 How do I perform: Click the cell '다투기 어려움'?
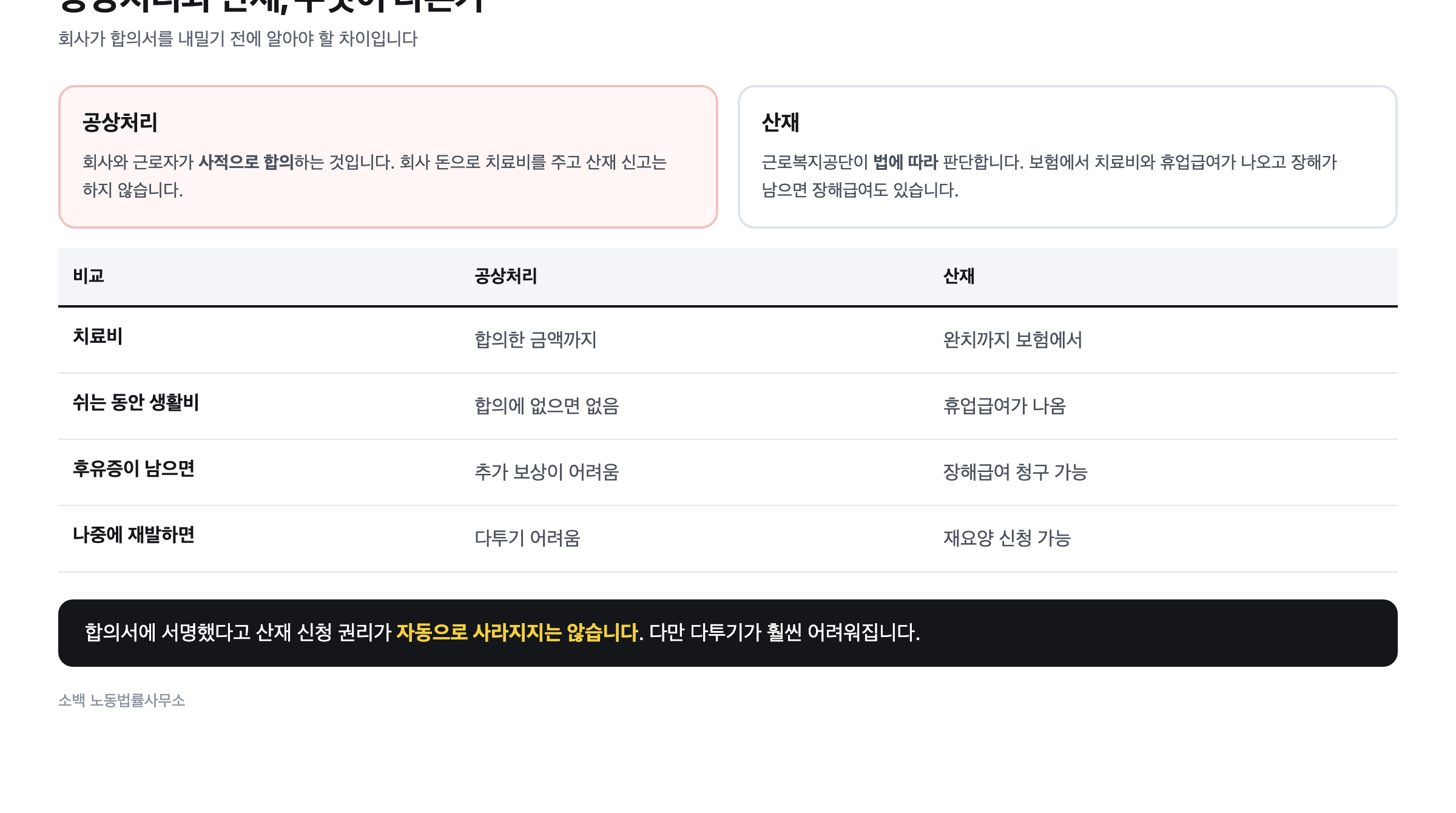coord(527,538)
